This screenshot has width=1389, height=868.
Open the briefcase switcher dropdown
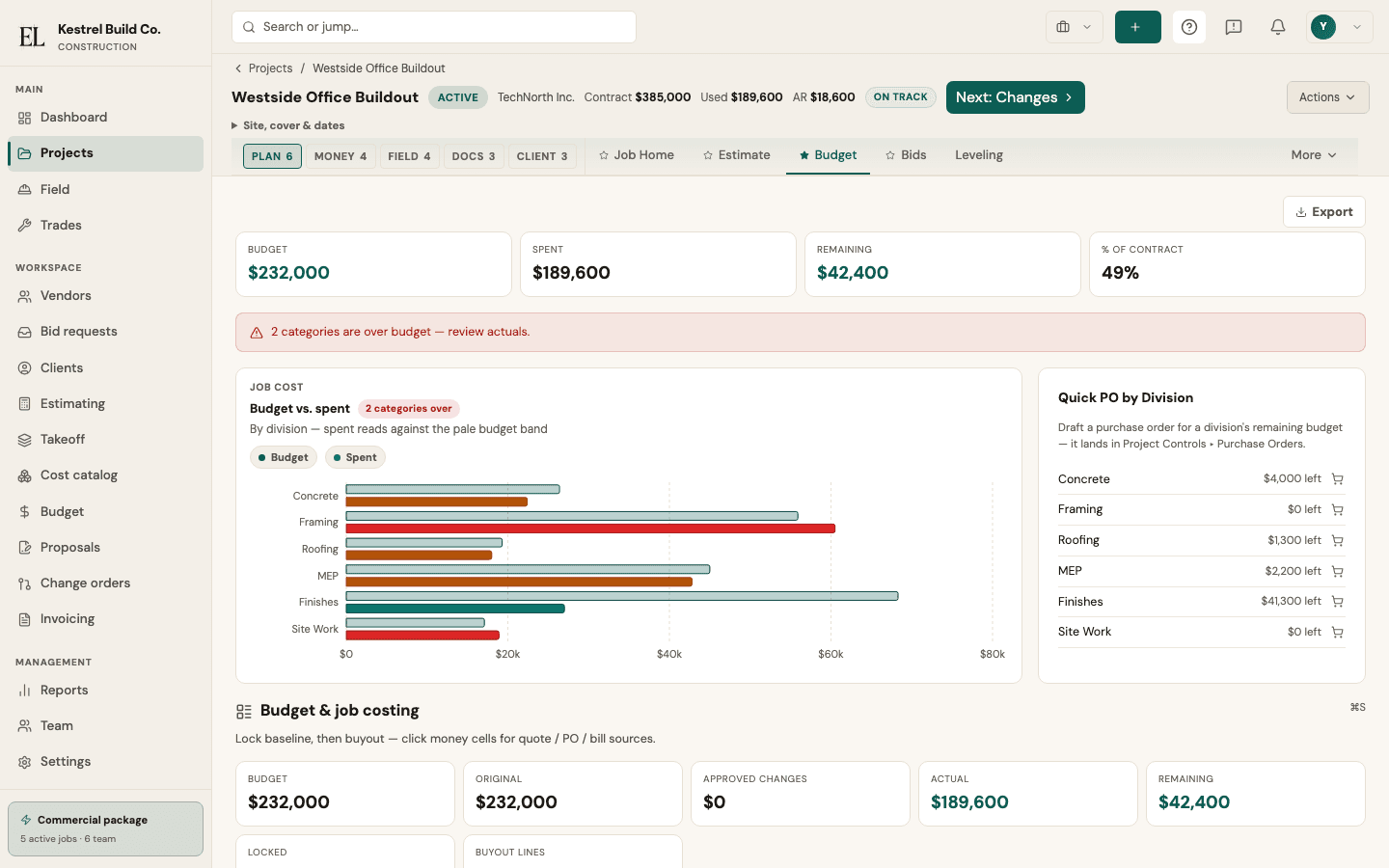pyautogui.click(x=1074, y=27)
